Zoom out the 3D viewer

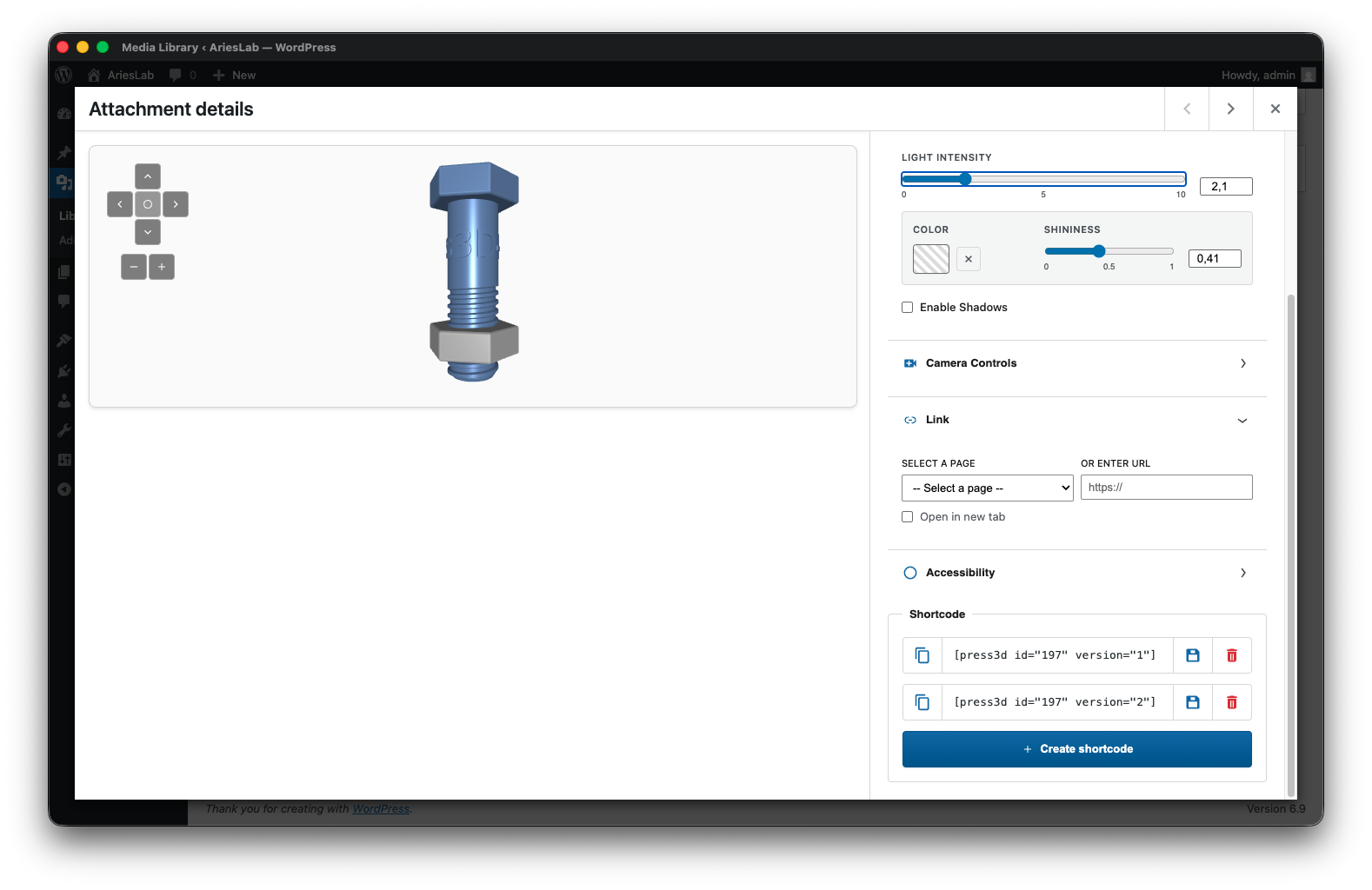(x=134, y=267)
